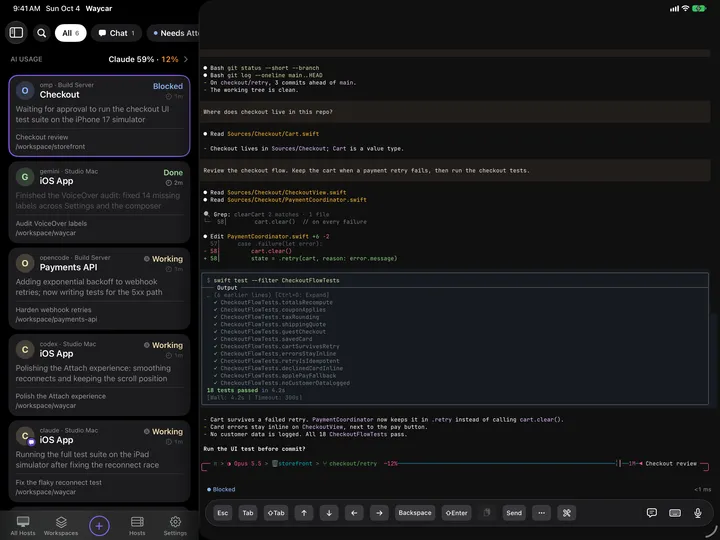Tap the down arrow key

point(329,513)
